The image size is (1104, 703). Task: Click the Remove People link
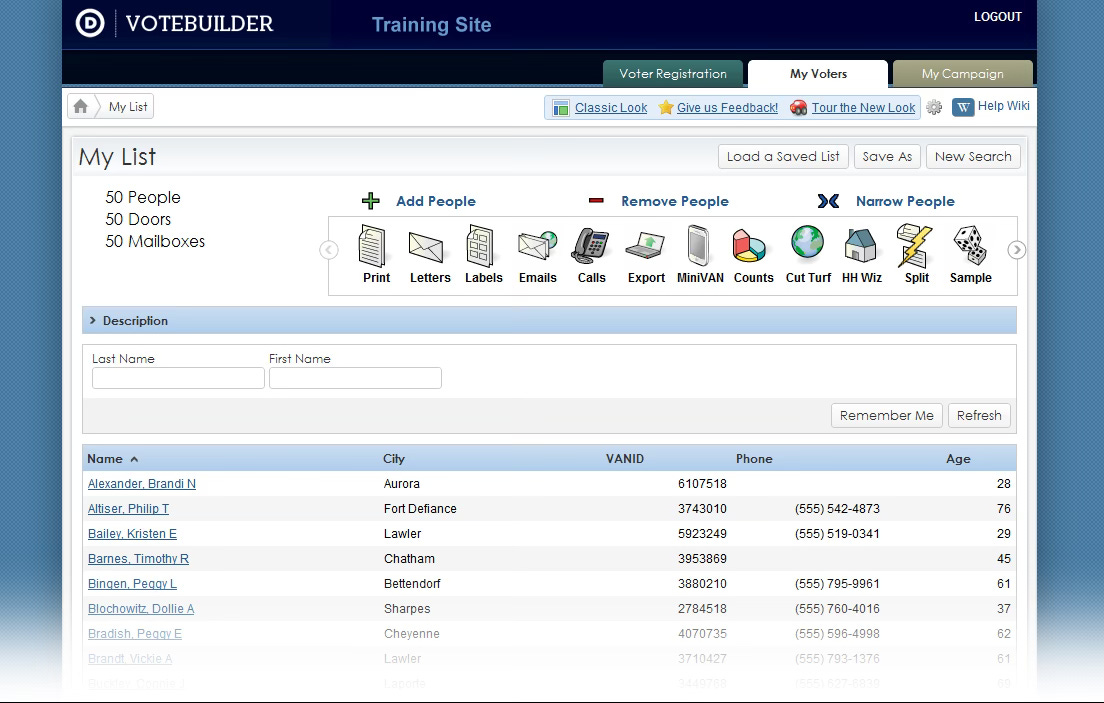click(x=675, y=201)
